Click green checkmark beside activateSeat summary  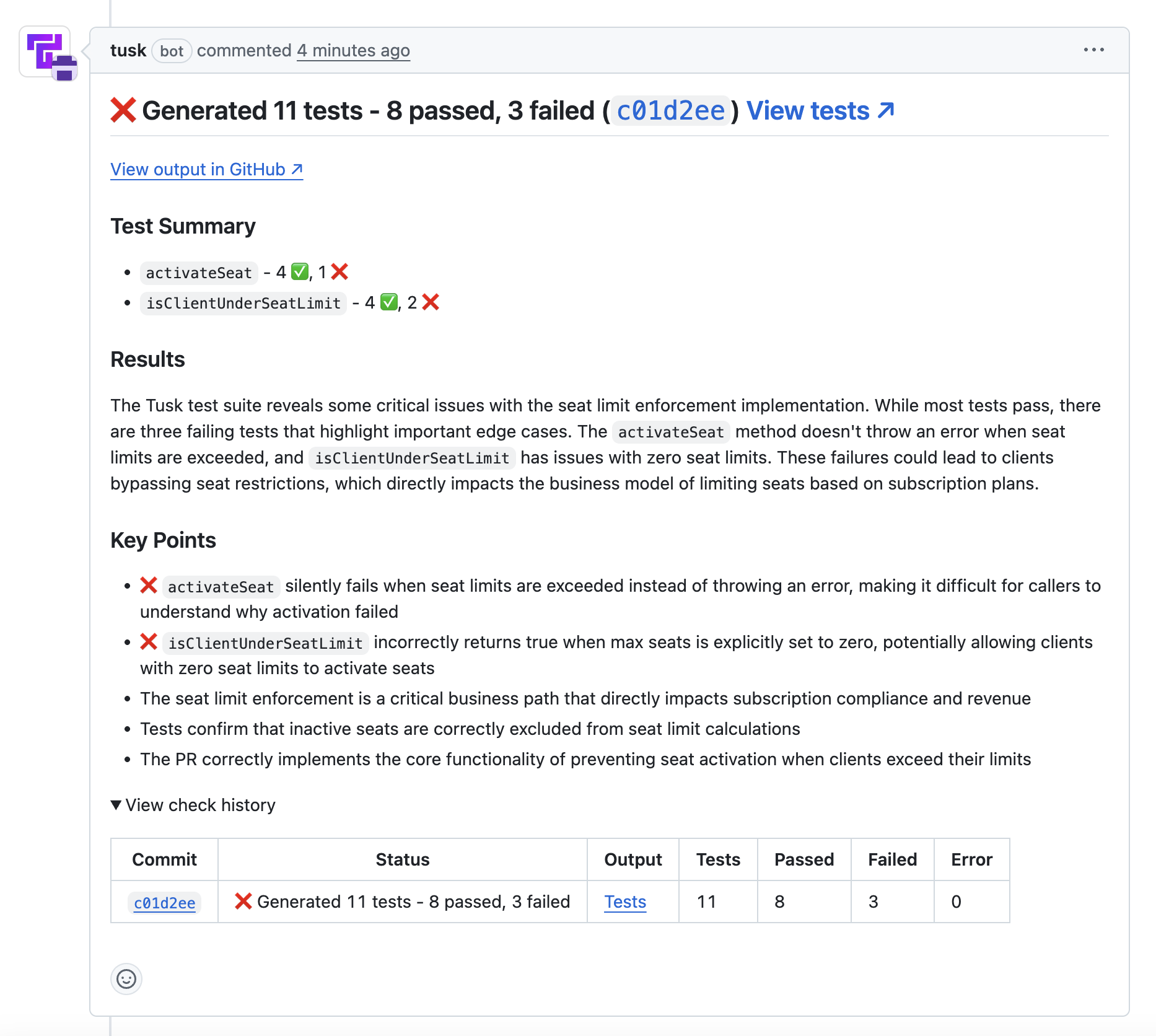(300, 271)
